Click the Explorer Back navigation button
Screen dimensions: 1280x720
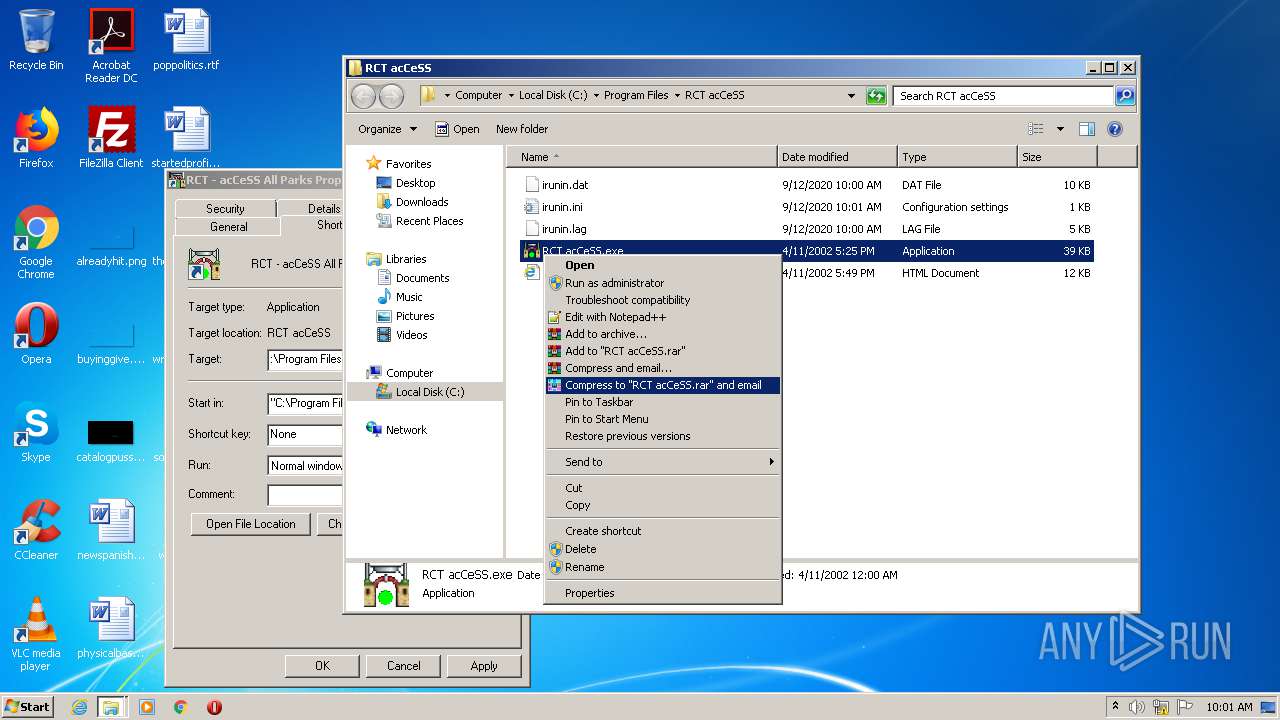point(364,96)
